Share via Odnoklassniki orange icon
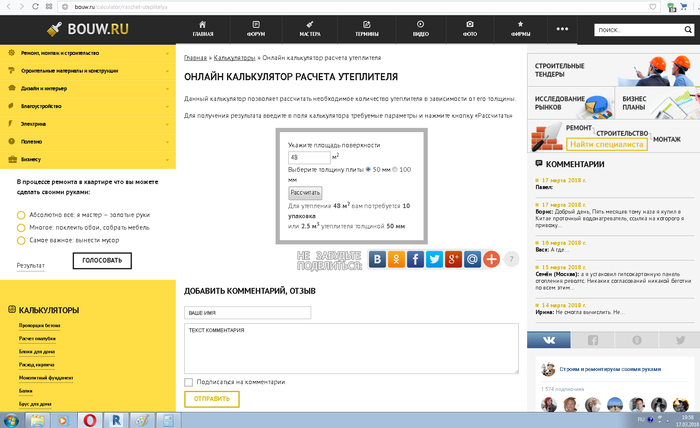Image resolution: width=700 pixels, height=428 pixels. pyautogui.click(x=397, y=259)
